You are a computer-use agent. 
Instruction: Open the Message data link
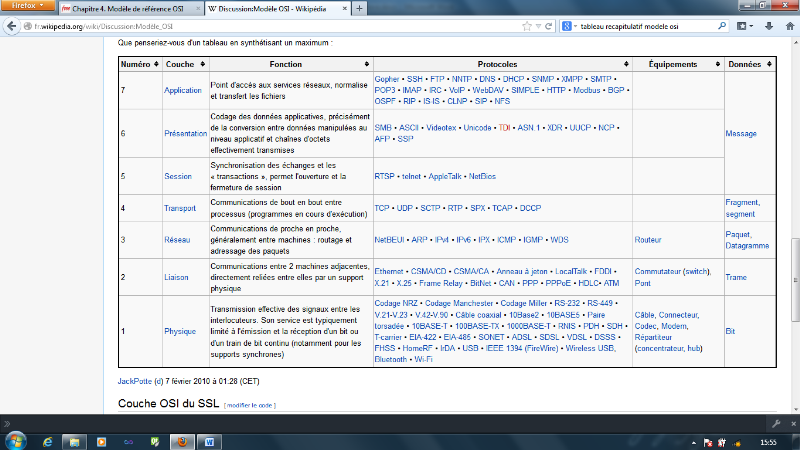pos(741,134)
